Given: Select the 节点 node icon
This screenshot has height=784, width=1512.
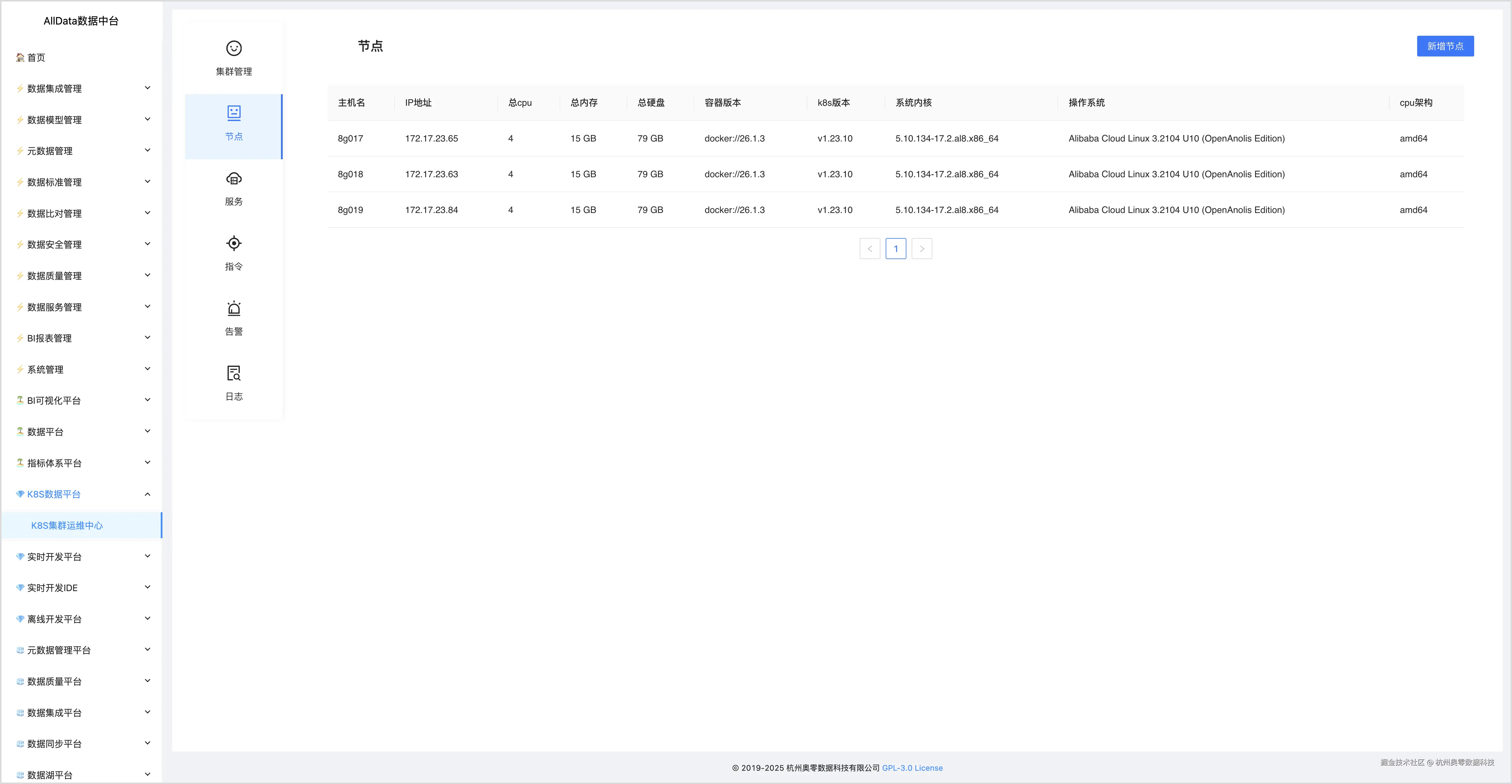Looking at the screenshot, I should click(x=234, y=113).
